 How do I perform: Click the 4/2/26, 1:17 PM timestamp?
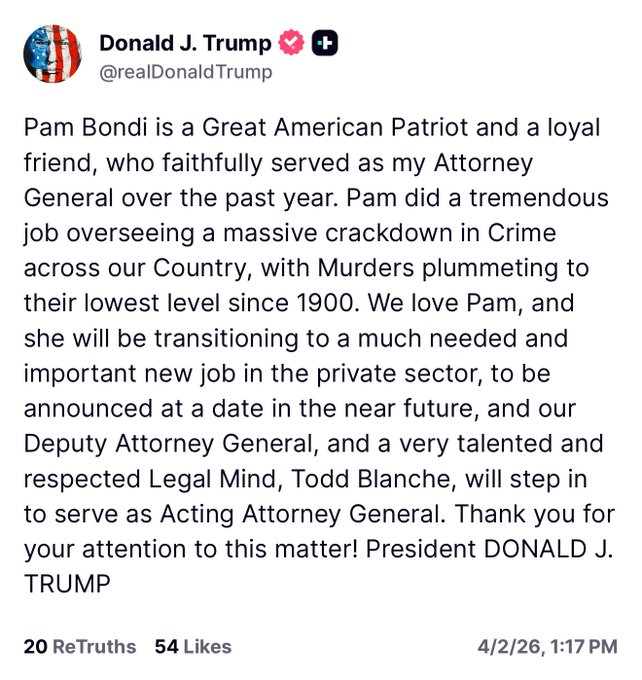(547, 647)
